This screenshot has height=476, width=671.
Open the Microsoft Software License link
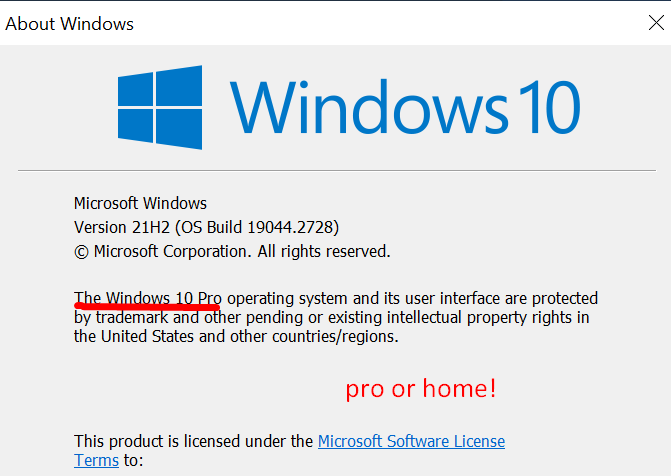tap(411, 441)
